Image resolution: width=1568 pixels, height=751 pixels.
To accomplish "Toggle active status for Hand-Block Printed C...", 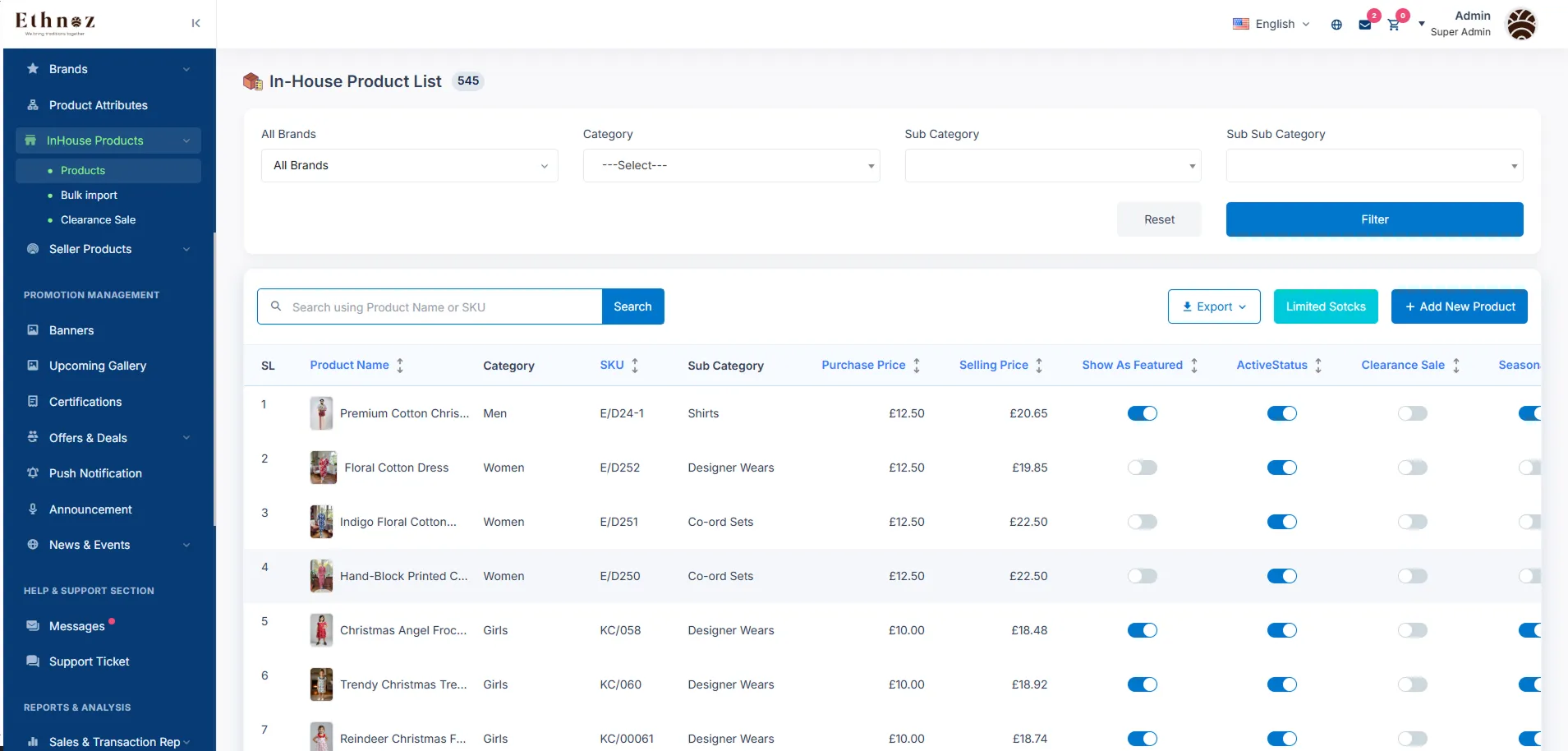I will [x=1282, y=576].
